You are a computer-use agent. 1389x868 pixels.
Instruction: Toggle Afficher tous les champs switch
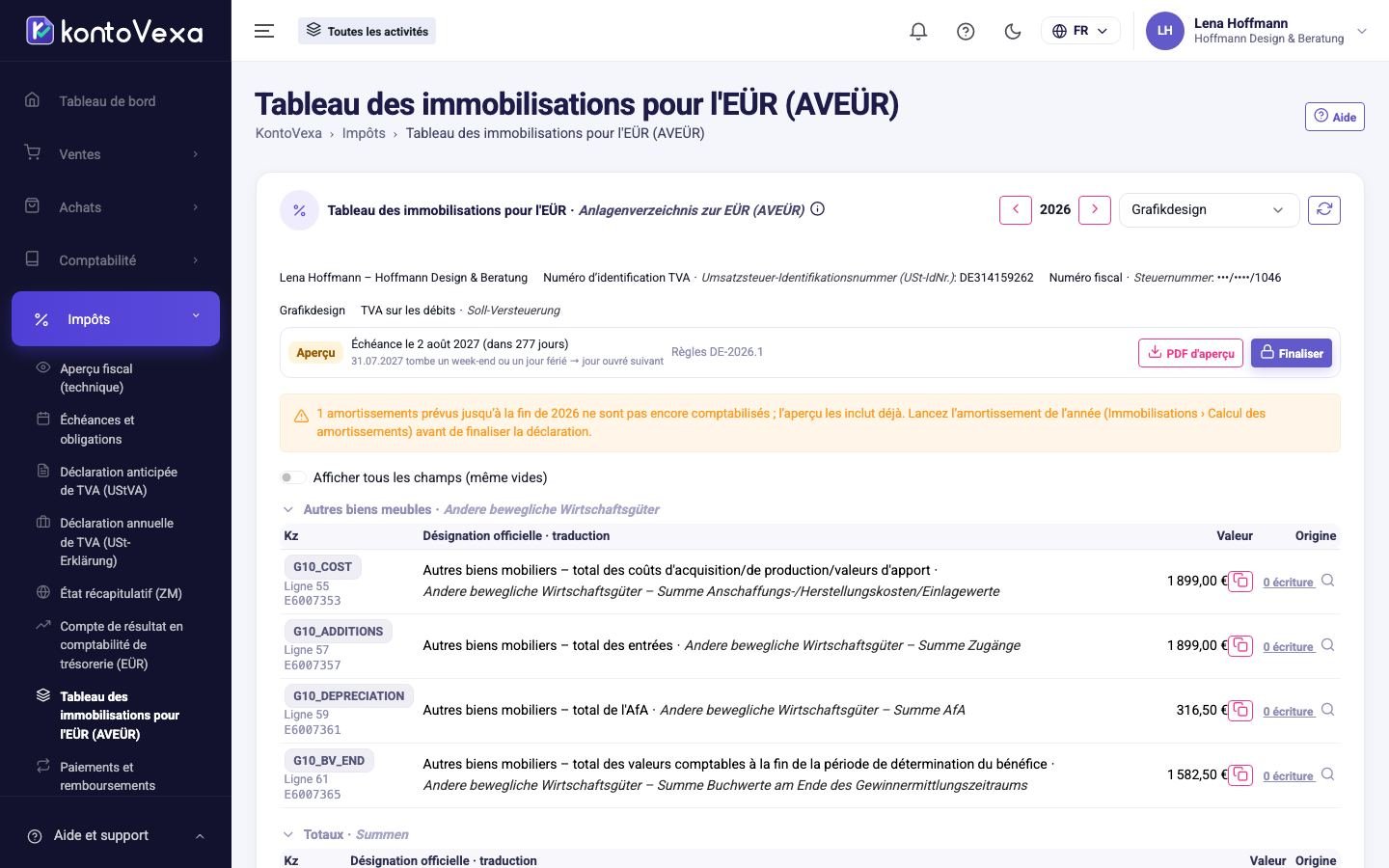pos(293,477)
